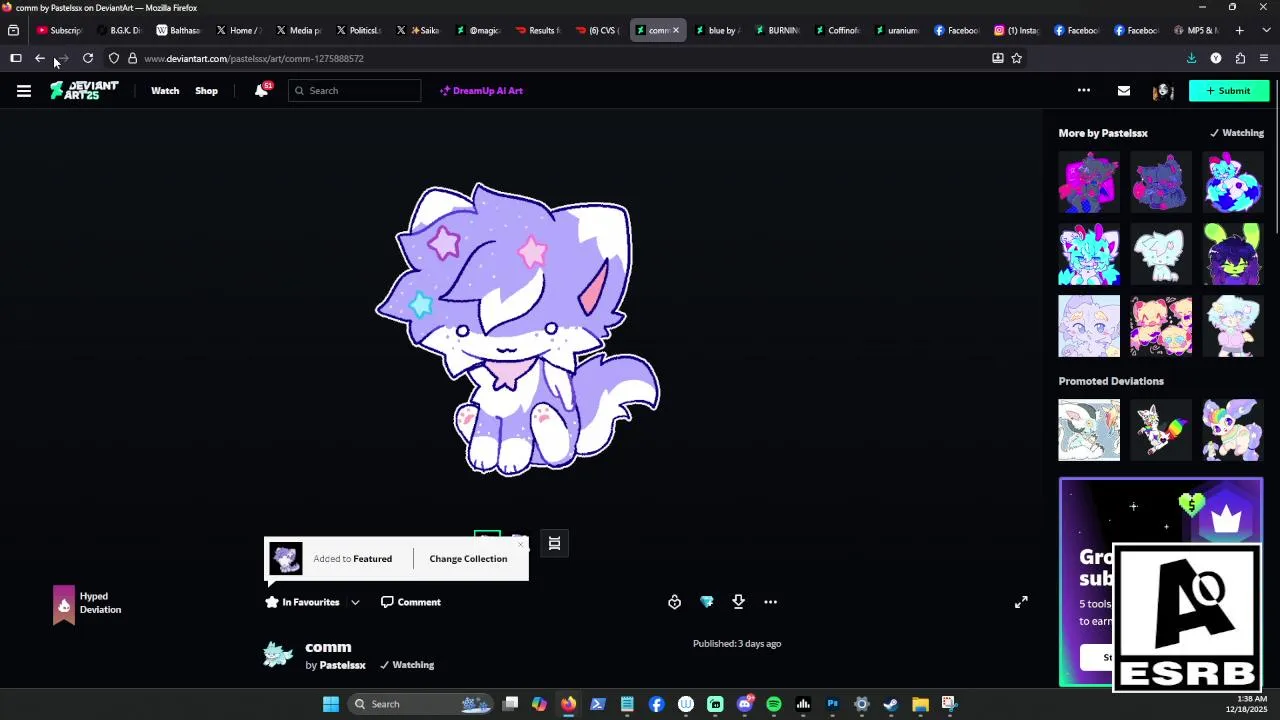Open the Windows Start menu
Image resolution: width=1280 pixels, height=720 pixels.
[x=330, y=704]
